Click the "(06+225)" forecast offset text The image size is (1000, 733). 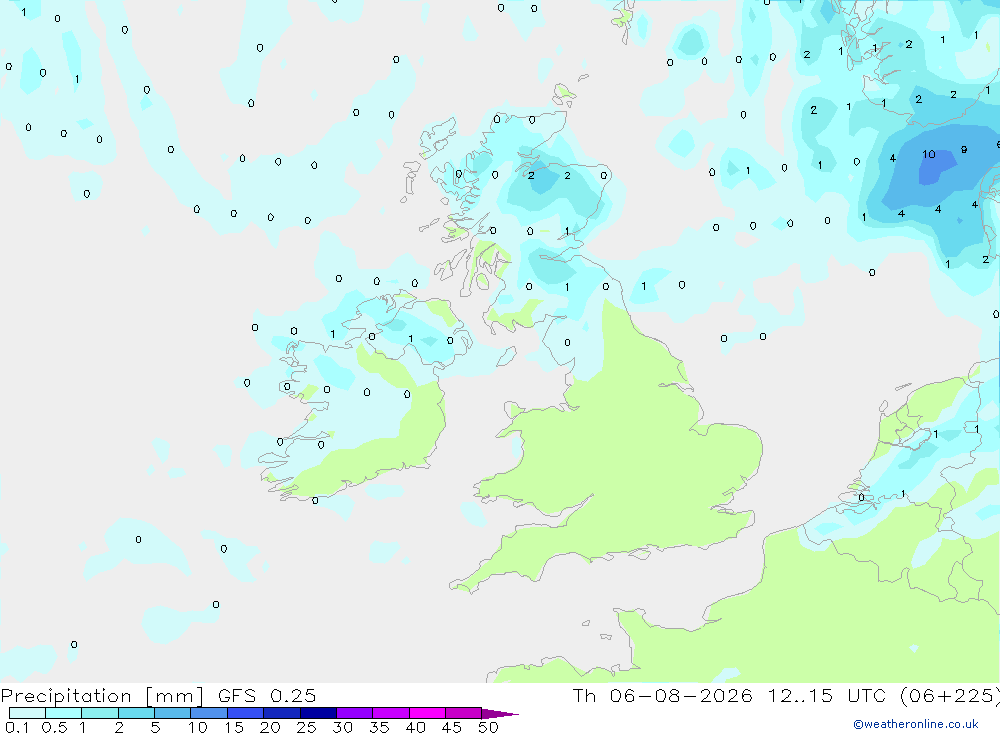[950, 696]
